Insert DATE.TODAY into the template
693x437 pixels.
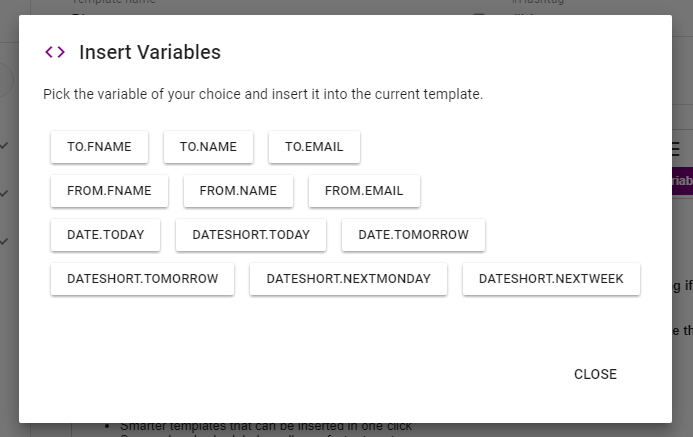[106, 235]
